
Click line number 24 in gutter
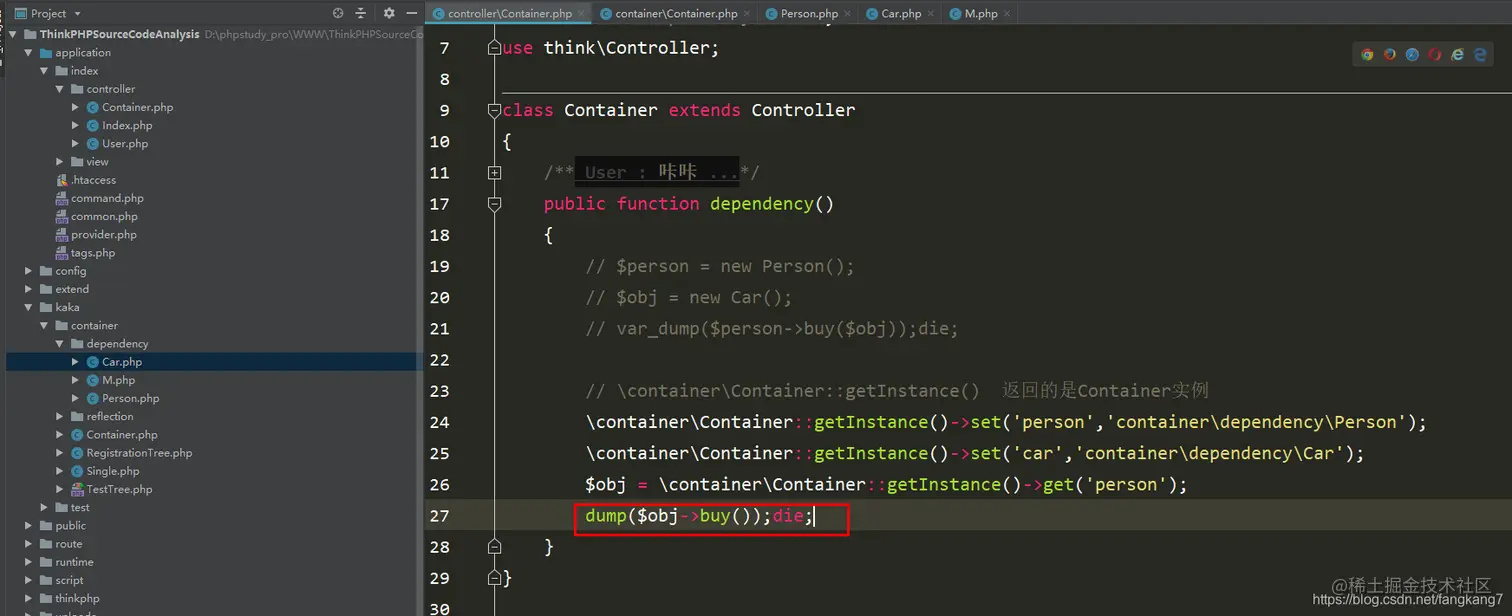tap(439, 422)
